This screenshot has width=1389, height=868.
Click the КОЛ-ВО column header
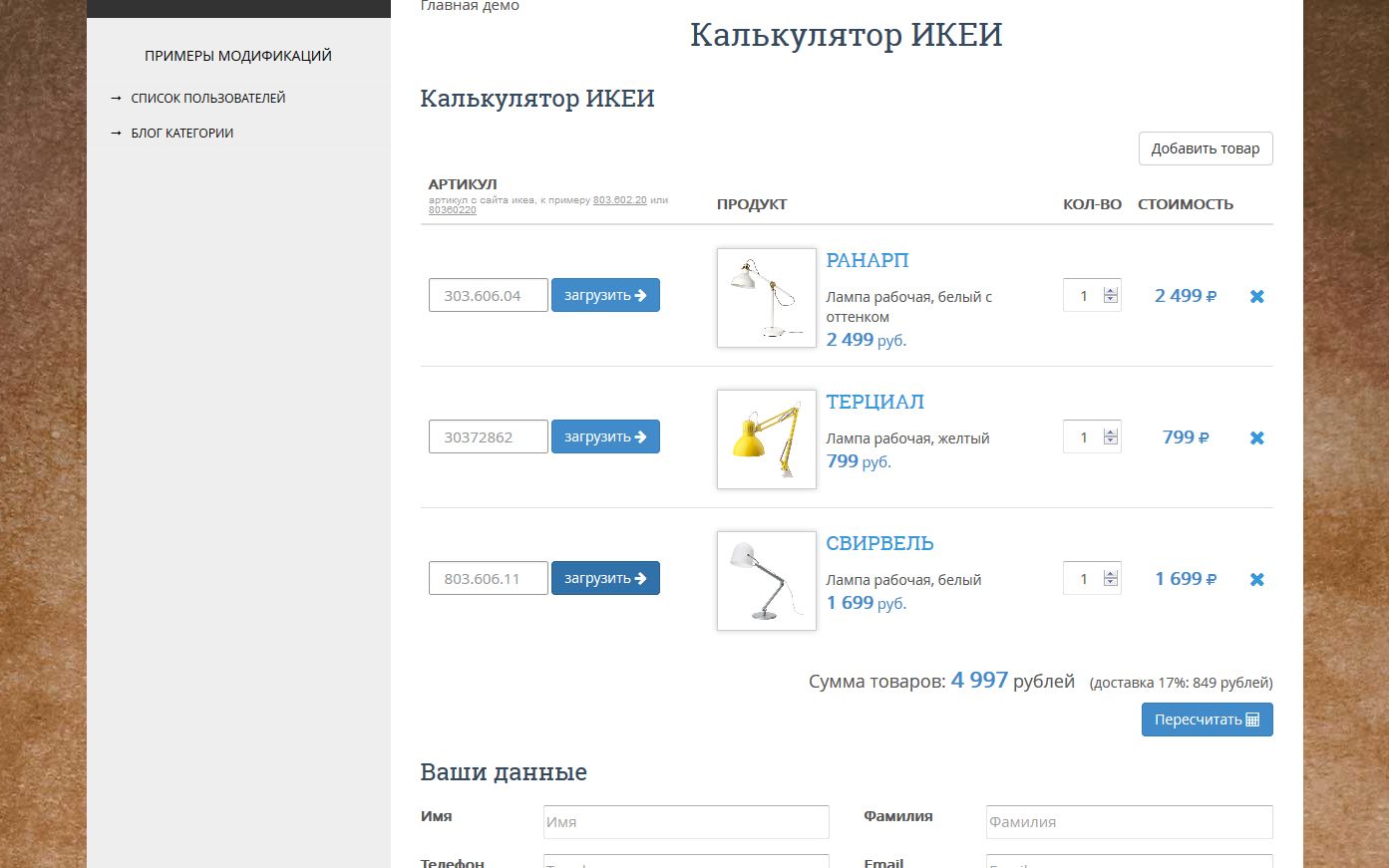(1092, 204)
